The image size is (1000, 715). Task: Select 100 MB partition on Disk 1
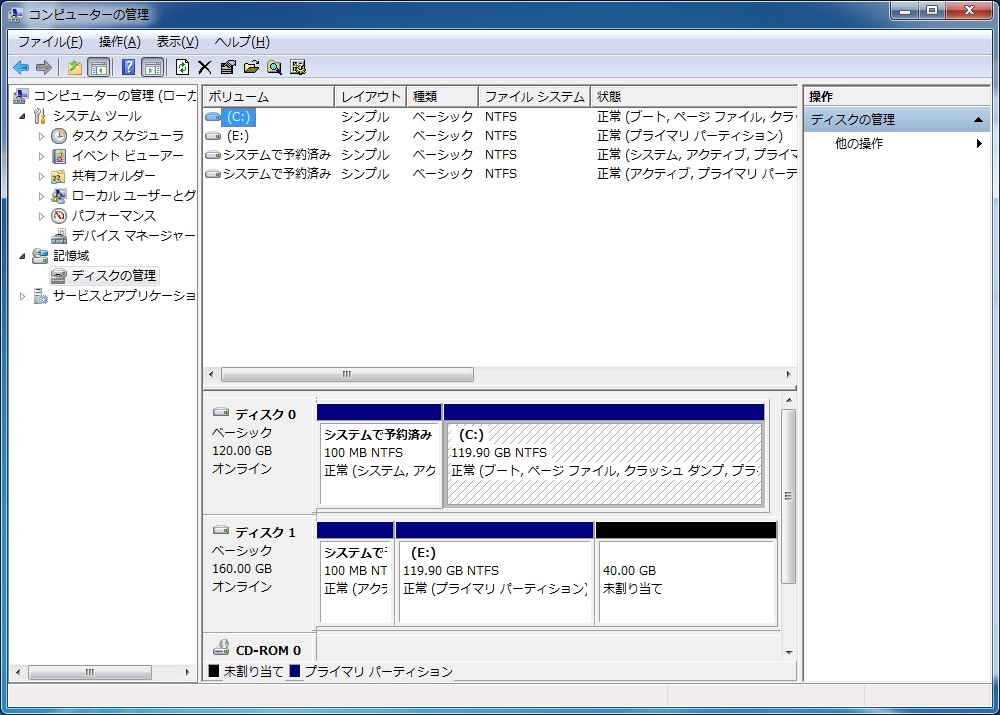pos(355,573)
